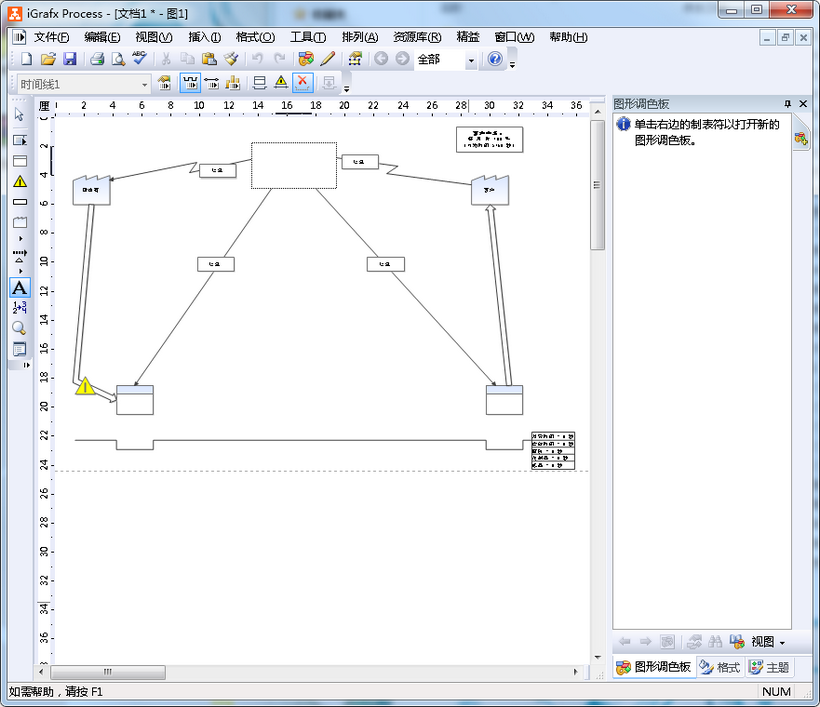Switch to the 格式 tab
The image size is (820, 707).
point(720,667)
